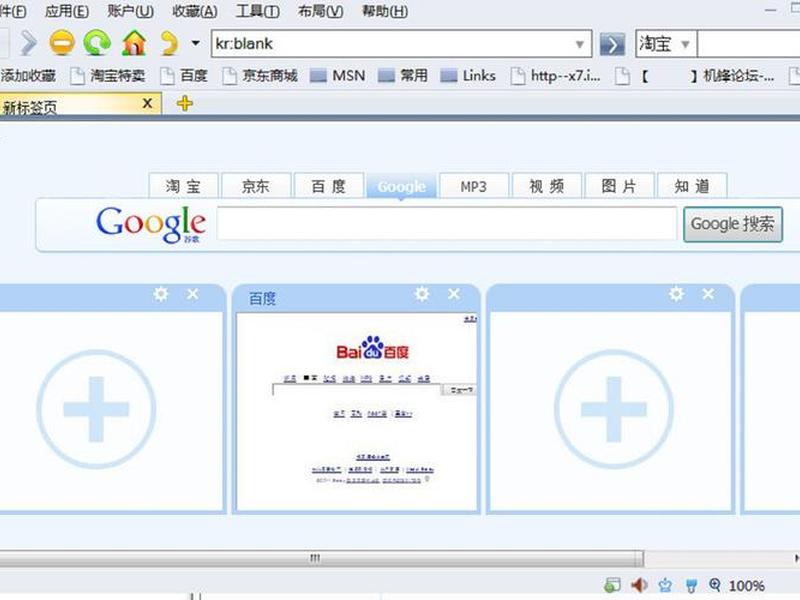The width and height of the screenshot is (800, 600).
Task: Open the 布局(V) menu
Action: point(321,11)
